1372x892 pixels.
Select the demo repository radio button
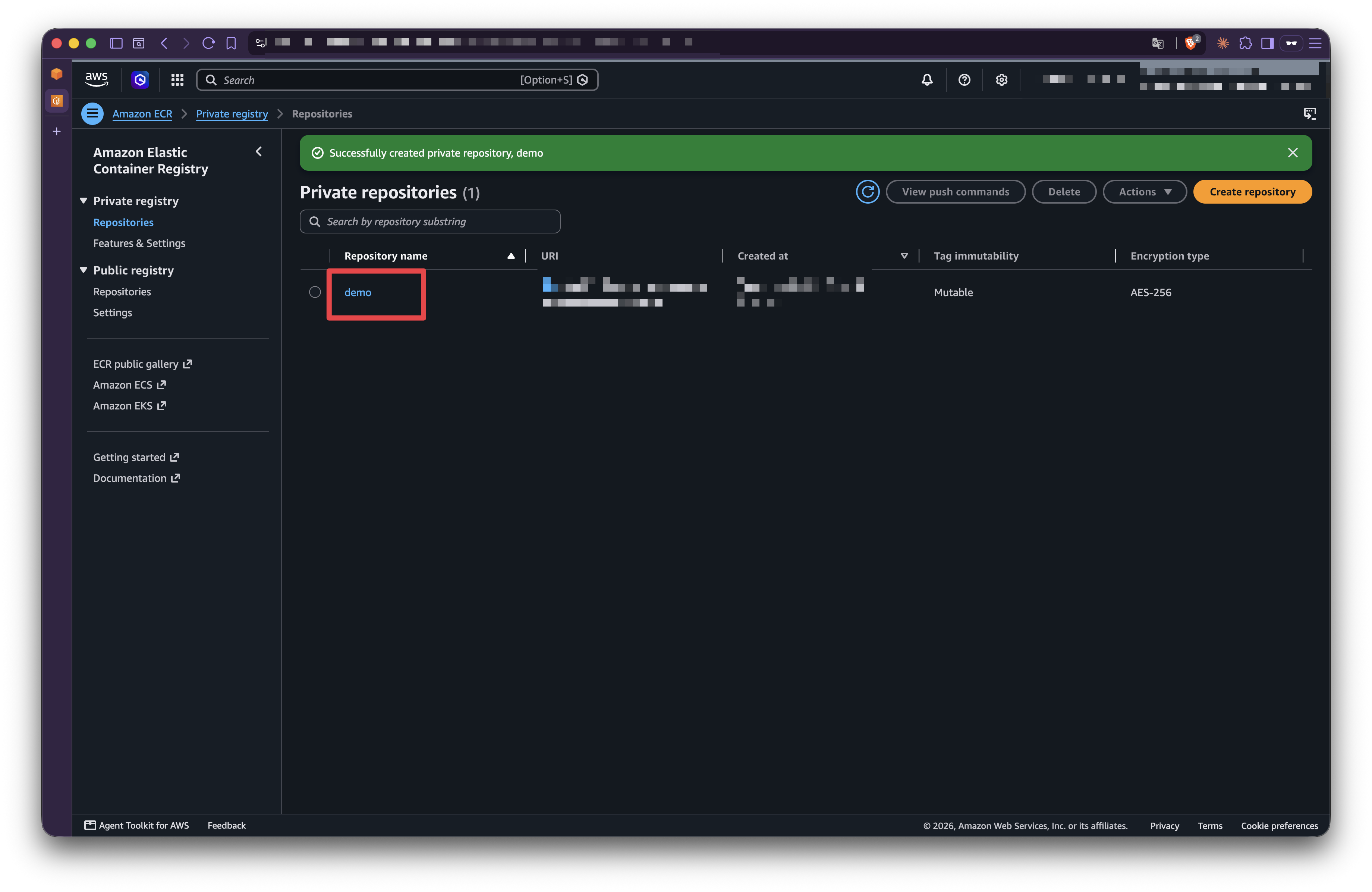[x=315, y=292]
